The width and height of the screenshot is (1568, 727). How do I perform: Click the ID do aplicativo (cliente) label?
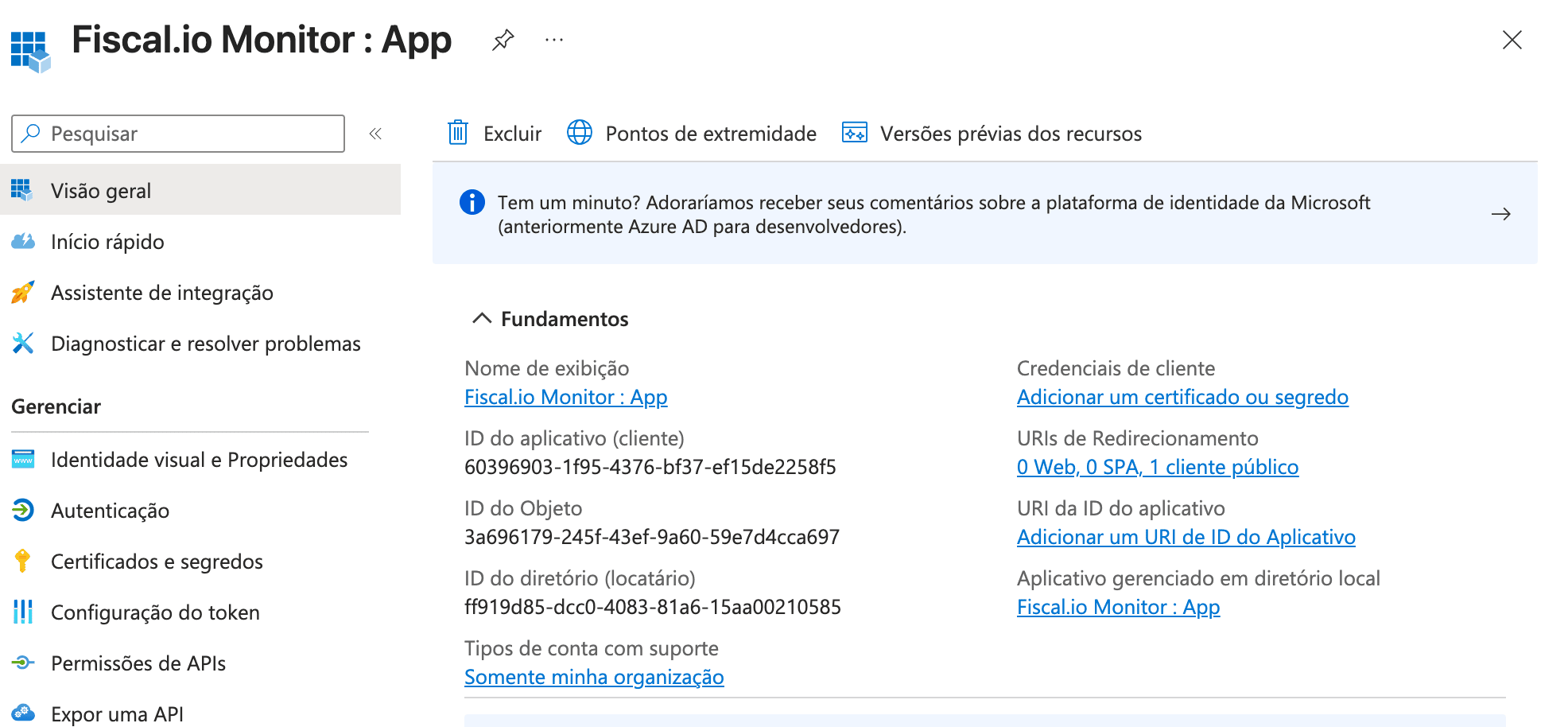point(574,438)
